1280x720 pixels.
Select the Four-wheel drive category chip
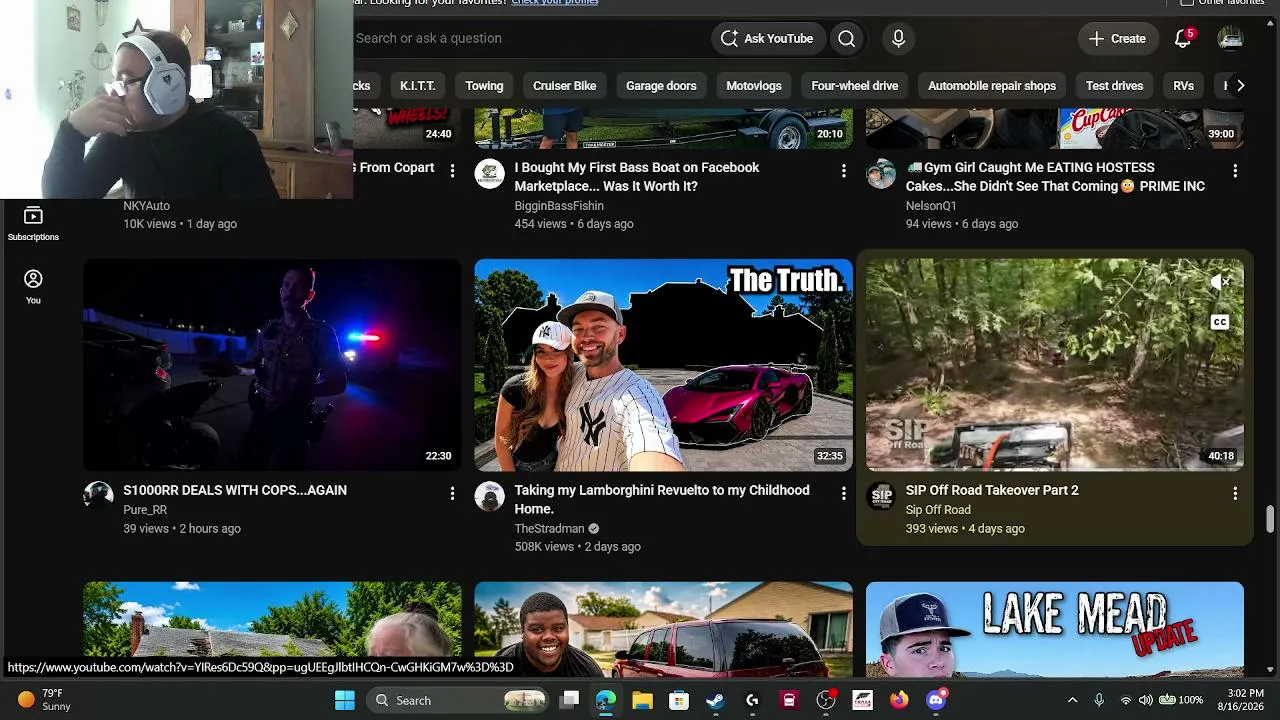coord(855,86)
